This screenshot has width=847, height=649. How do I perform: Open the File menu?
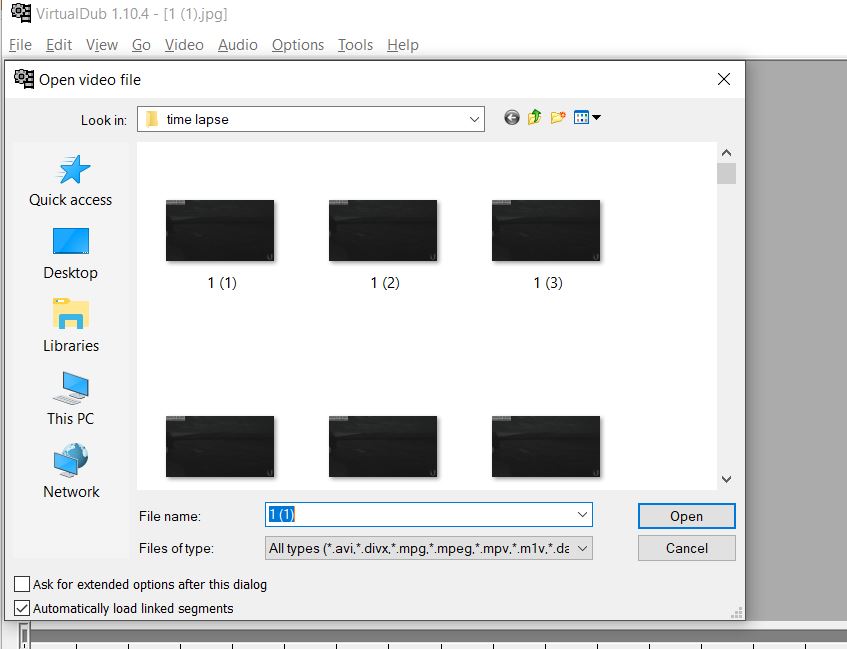[x=21, y=45]
